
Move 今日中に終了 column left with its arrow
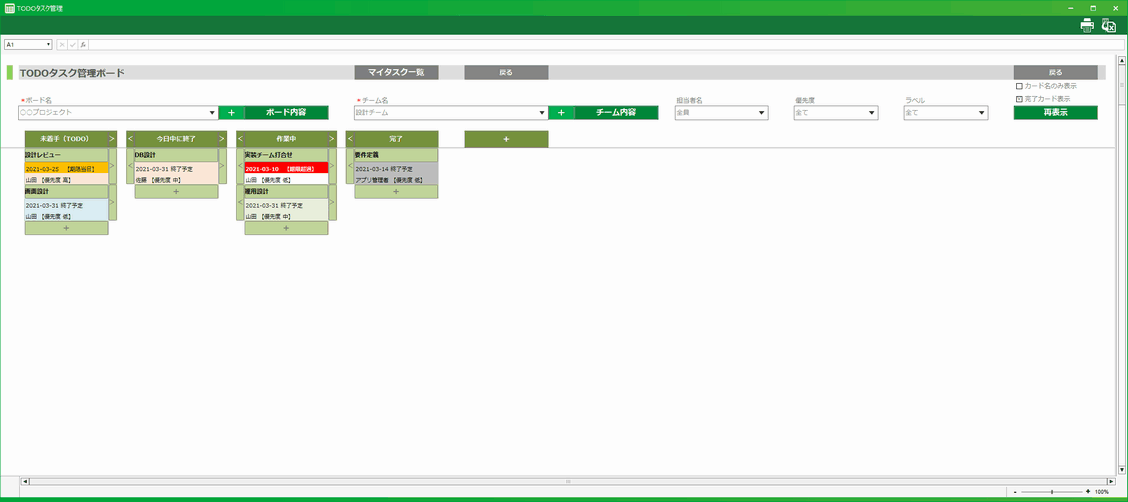[x=130, y=139]
